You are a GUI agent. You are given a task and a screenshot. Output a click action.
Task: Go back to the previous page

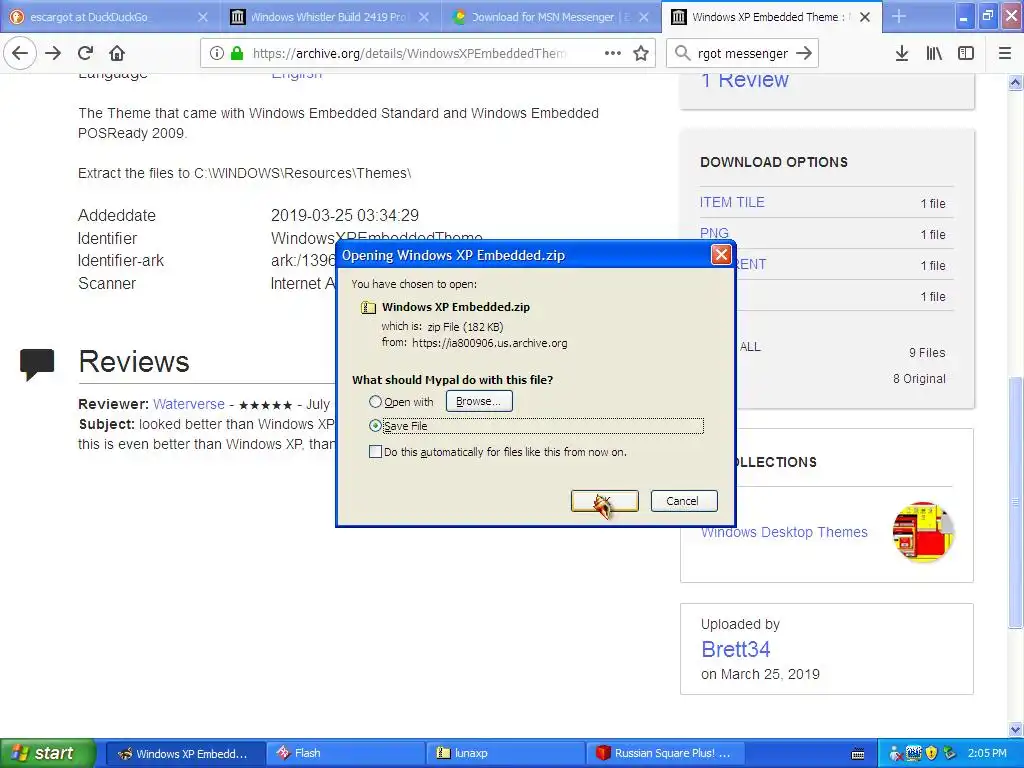[x=20, y=53]
